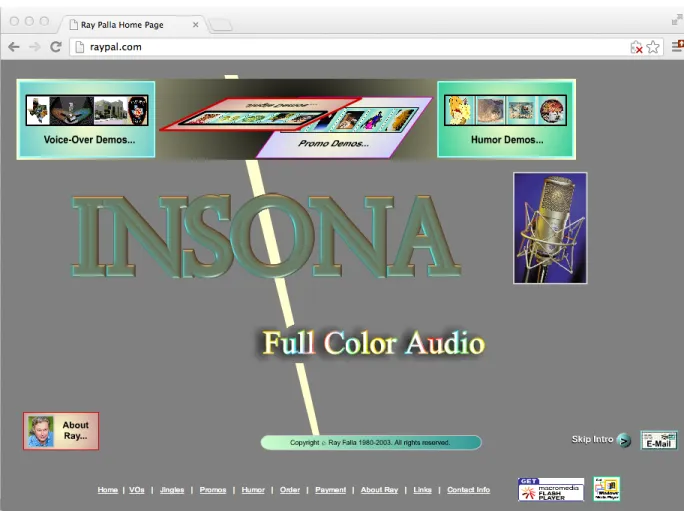
Task: Click the Skip Intro arrow button
Action: [624, 440]
